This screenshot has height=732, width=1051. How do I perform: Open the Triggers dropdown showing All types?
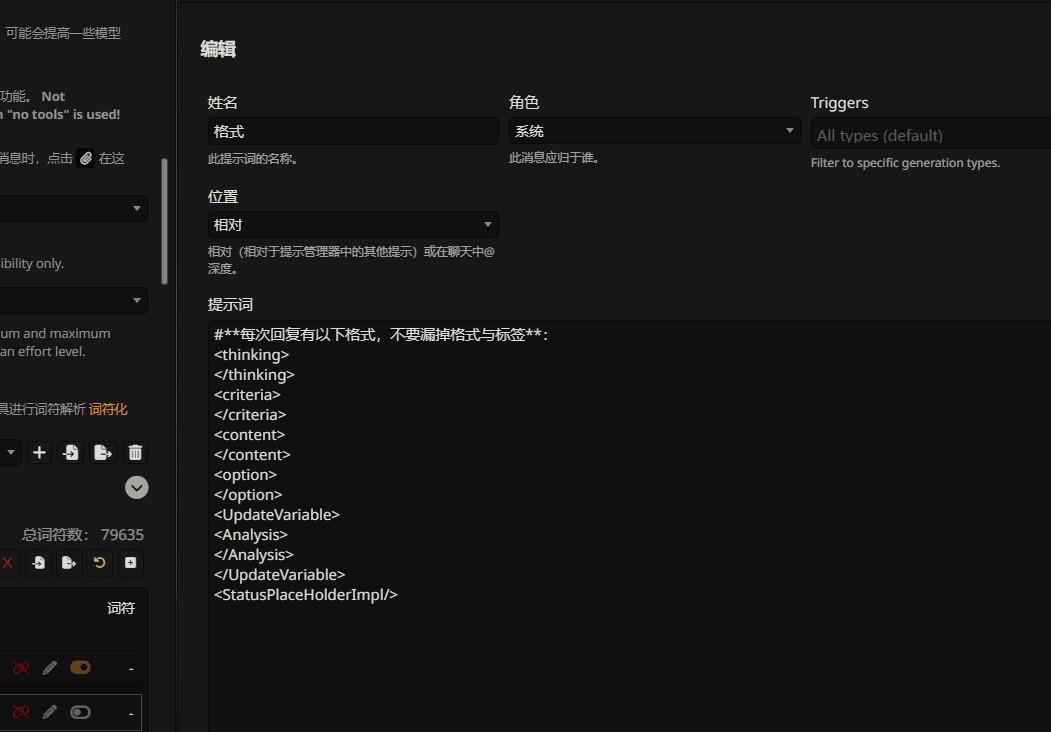(x=929, y=134)
